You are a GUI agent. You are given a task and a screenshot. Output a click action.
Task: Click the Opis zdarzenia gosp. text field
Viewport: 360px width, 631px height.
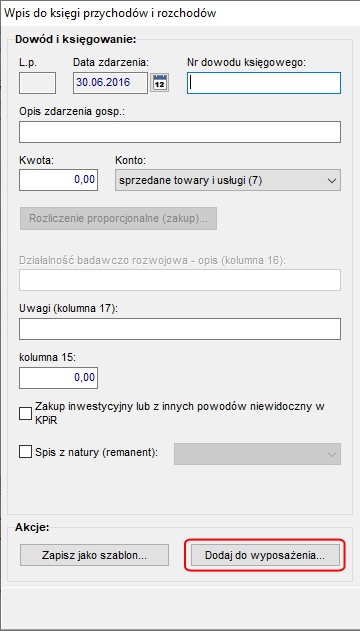180,132
